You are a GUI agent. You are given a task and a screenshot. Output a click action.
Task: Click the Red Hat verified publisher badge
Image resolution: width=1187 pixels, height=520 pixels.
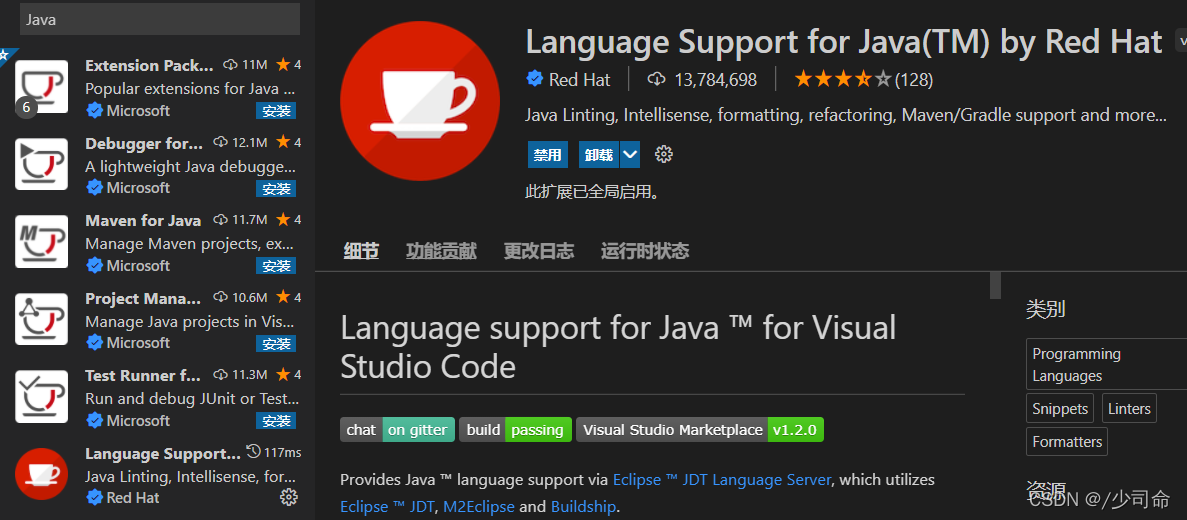point(534,79)
